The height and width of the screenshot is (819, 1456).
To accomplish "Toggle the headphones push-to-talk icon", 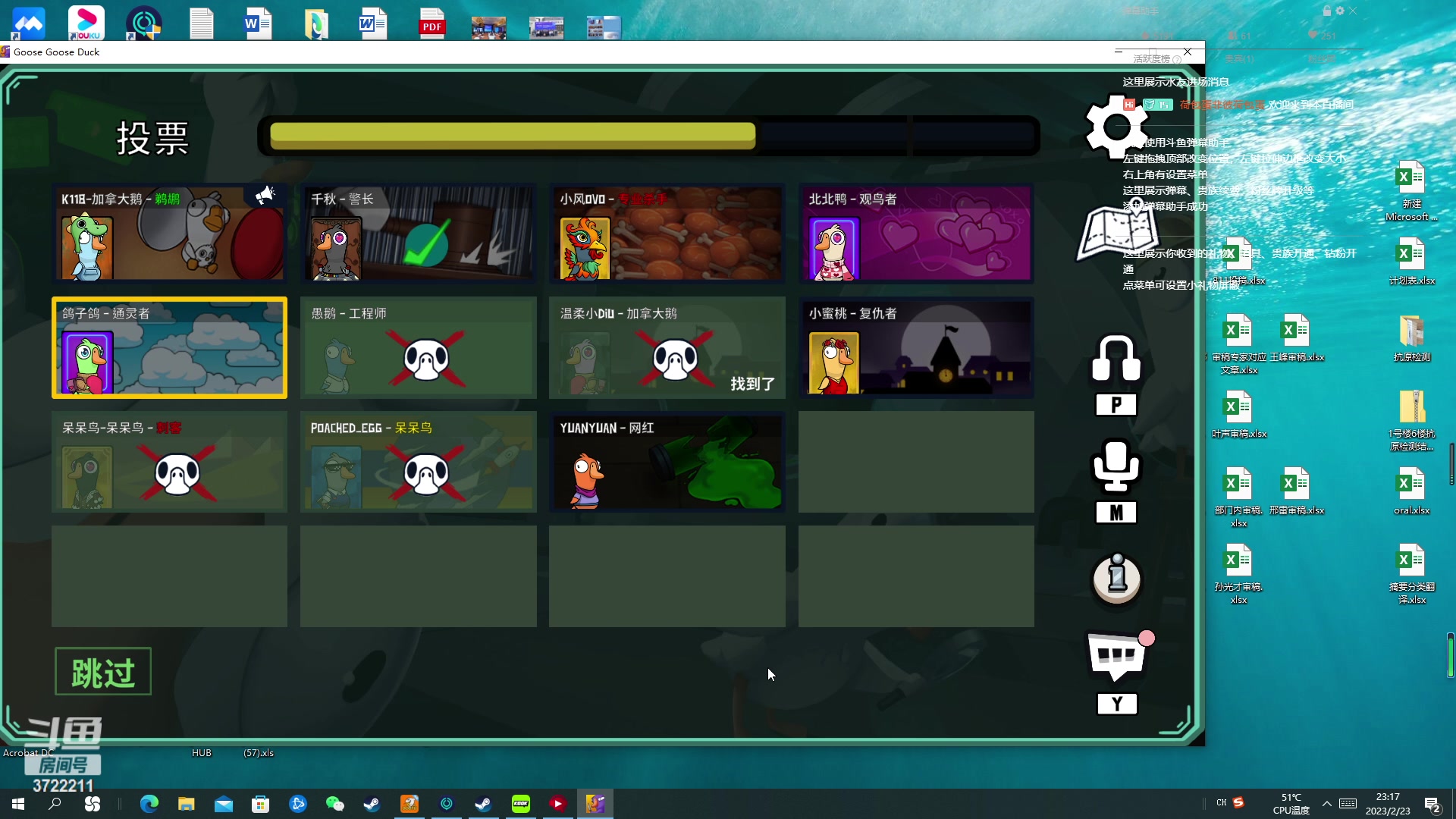I will (1116, 358).
